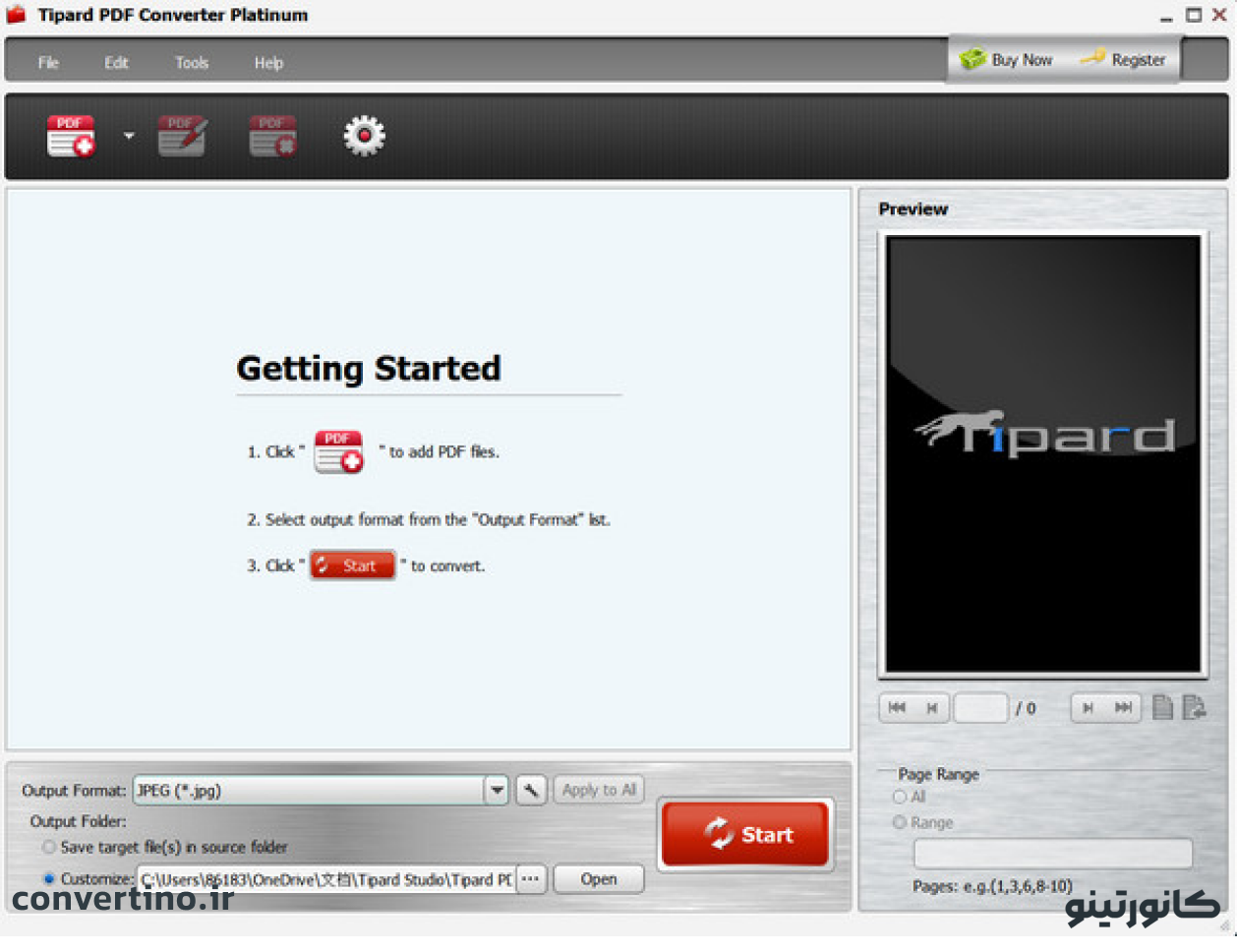Image resolution: width=1237 pixels, height=952 pixels.
Task: Open Preferences gear icon in toolbar
Action: tap(364, 136)
